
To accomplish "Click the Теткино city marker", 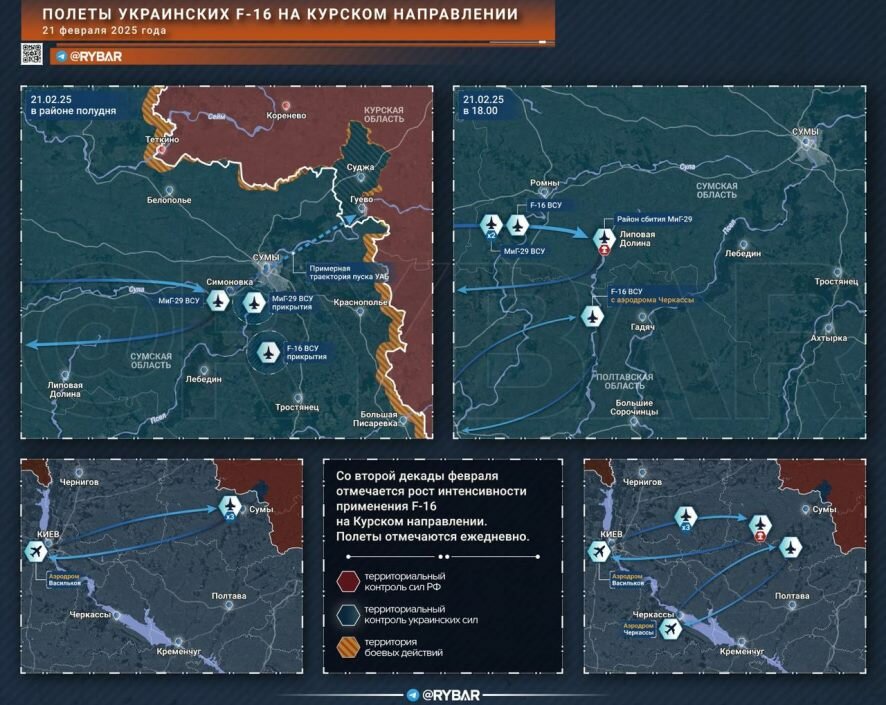I will [x=162, y=150].
